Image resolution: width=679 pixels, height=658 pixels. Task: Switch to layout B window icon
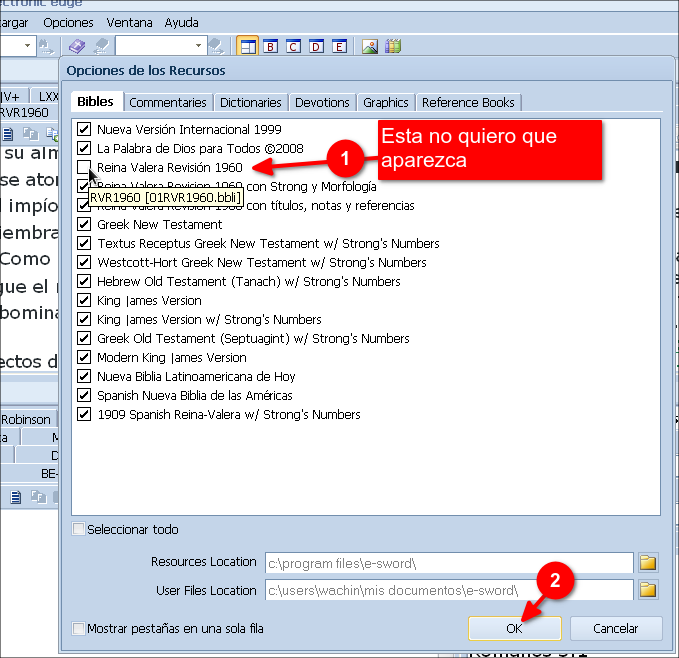tap(270, 46)
